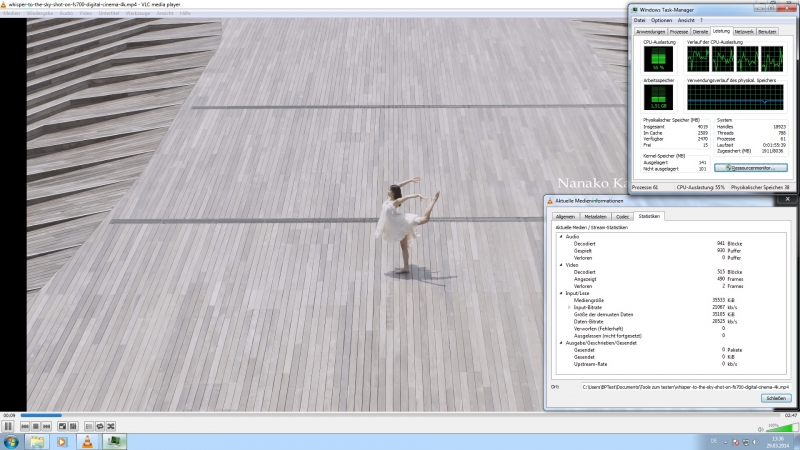
Task: Select Task Manager taskbar icon
Action: (114, 442)
